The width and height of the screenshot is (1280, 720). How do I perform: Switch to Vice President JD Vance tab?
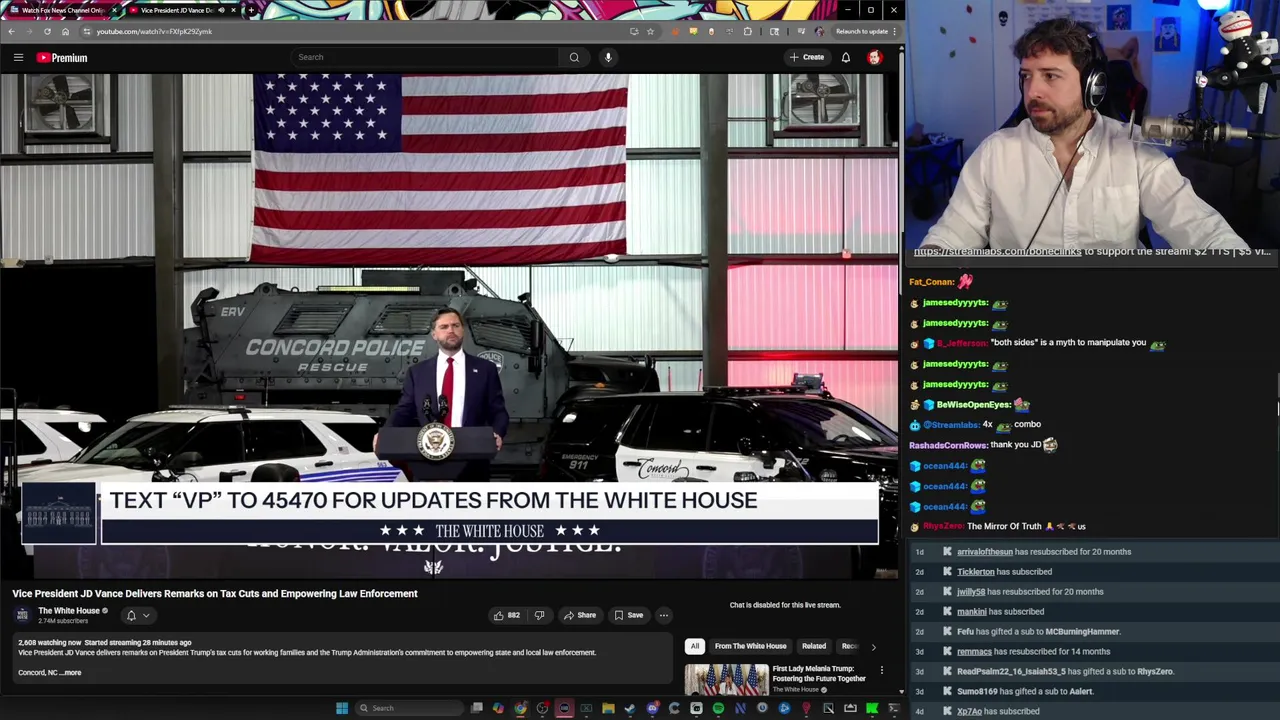182,10
